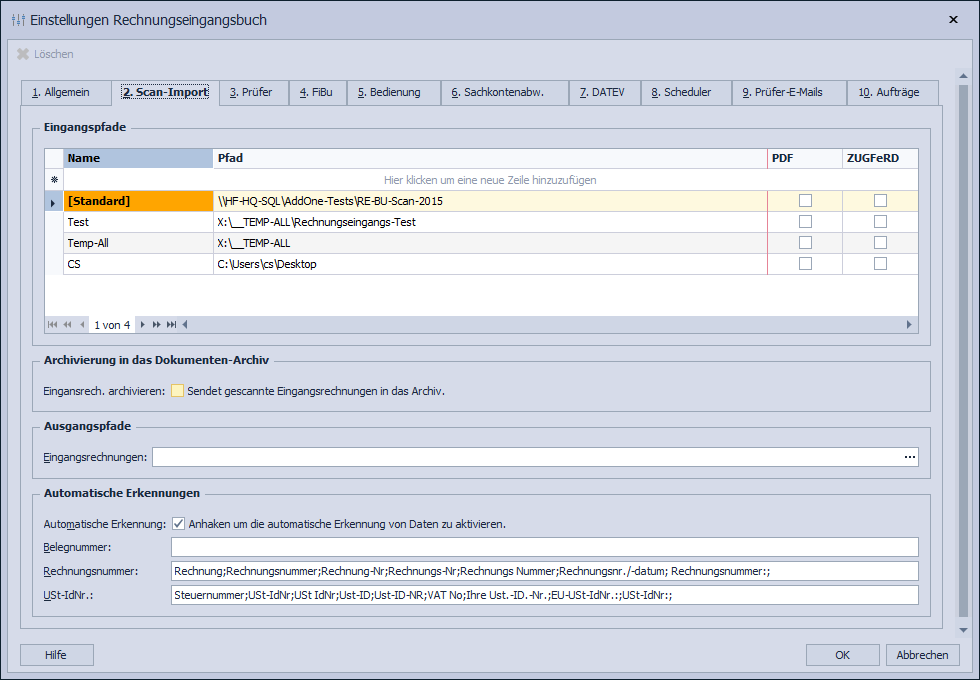Toggle the Eingangsrech. archivieren yellow box
The height and width of the screenshot is (680, 980).
click(x=177, y=391)
